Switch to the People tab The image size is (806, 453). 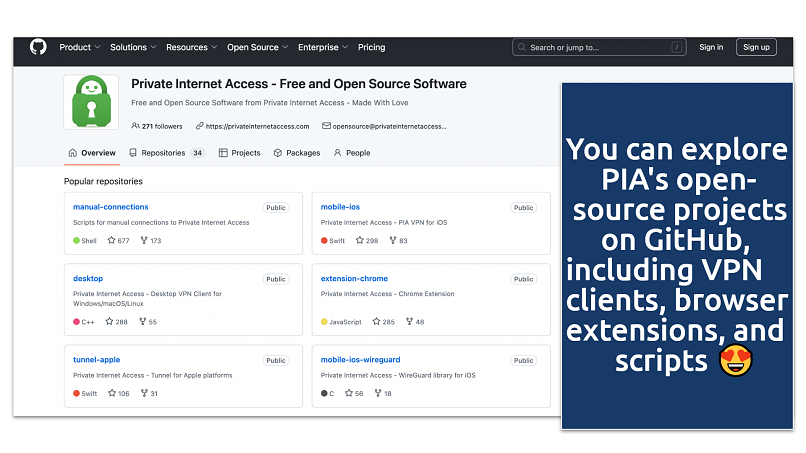point(352,153)
